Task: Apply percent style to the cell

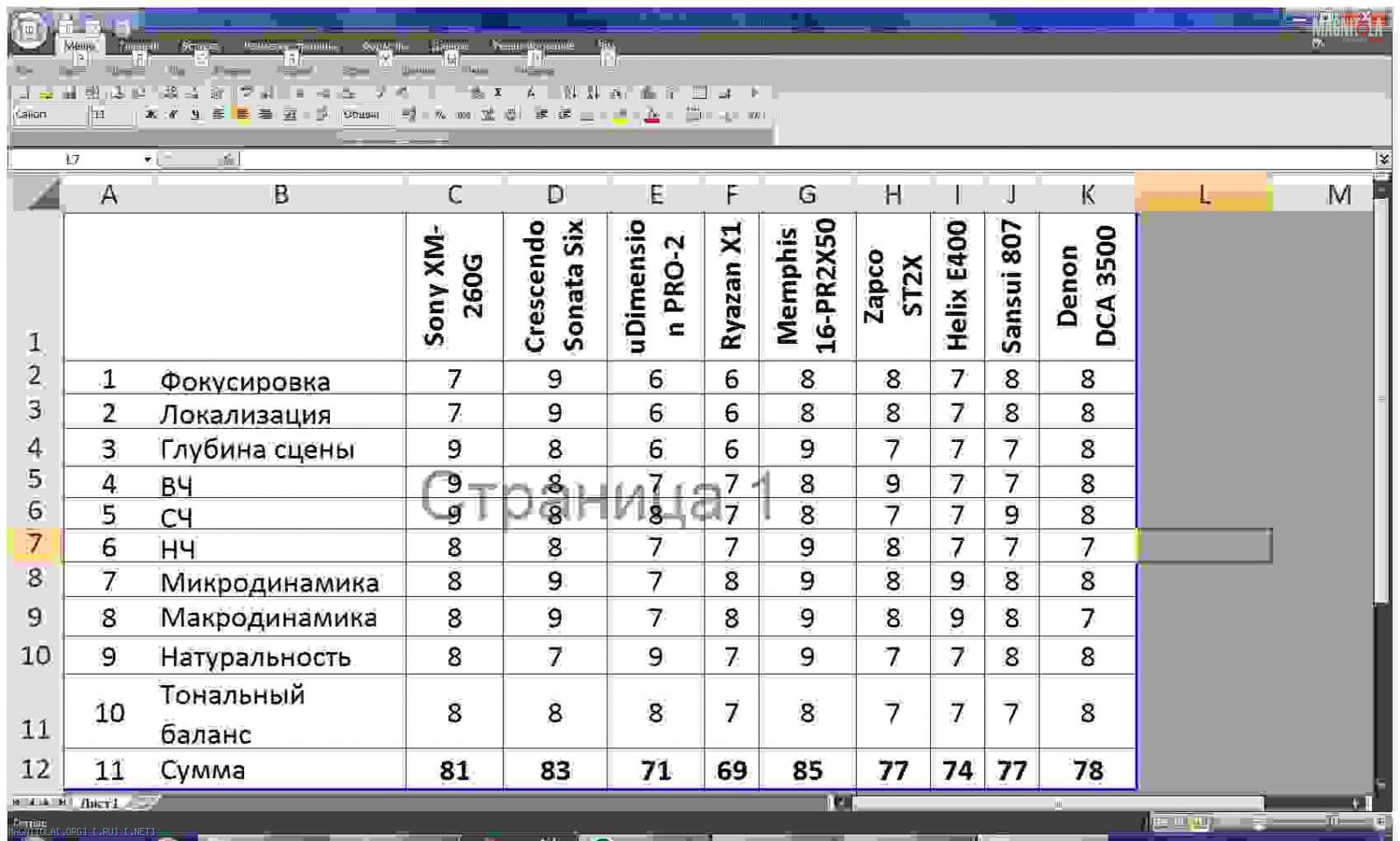Action: point(439,115)
